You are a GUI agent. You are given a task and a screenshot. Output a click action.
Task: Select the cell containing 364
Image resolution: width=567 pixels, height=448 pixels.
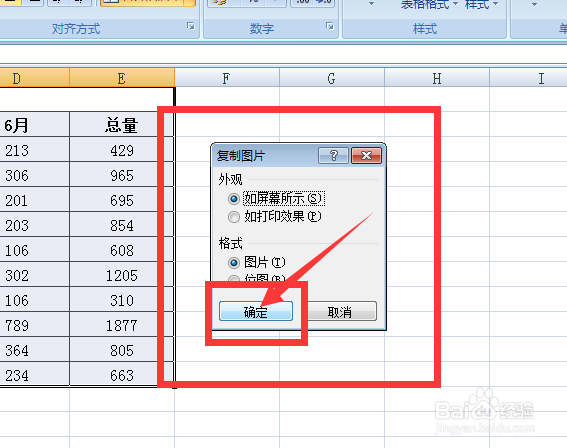point(35,349)
